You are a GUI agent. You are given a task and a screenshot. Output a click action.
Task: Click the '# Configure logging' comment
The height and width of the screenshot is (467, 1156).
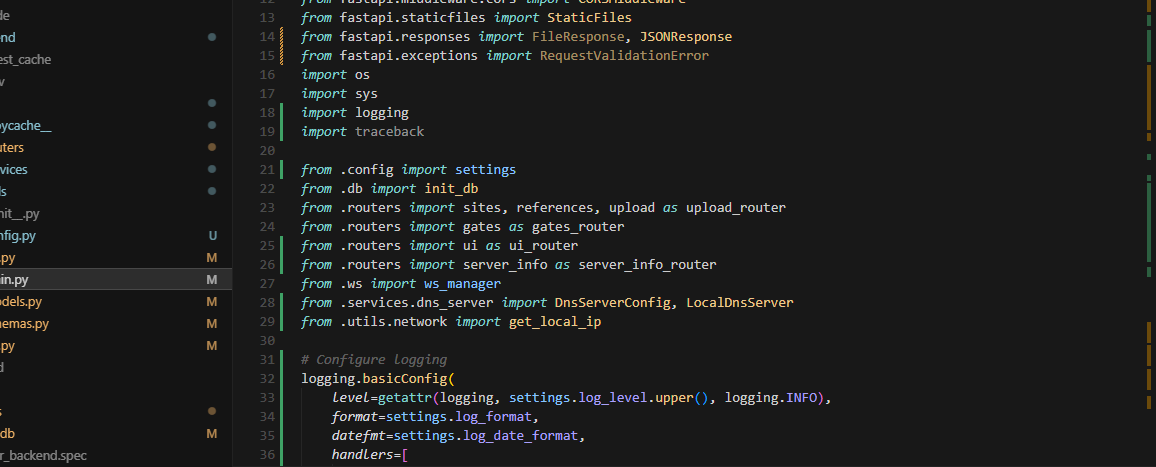374,360
